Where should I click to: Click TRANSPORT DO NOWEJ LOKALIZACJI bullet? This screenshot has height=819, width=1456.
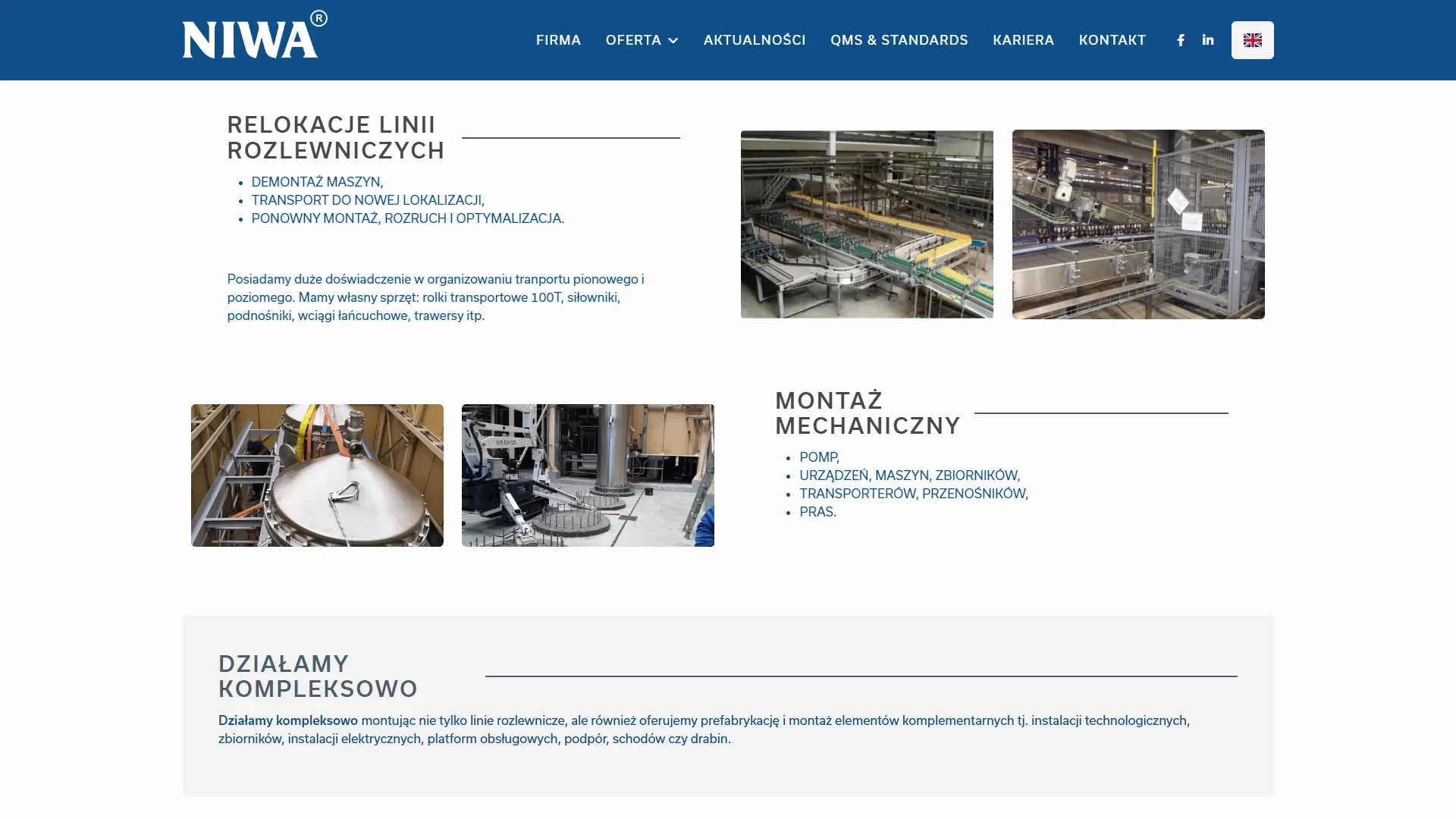point(368,200)
